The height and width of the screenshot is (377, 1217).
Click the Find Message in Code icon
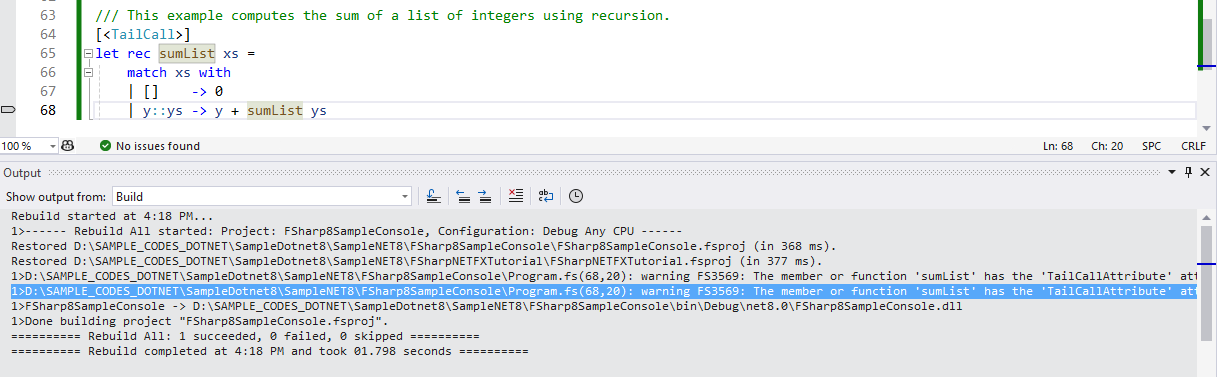pos(435,196)
